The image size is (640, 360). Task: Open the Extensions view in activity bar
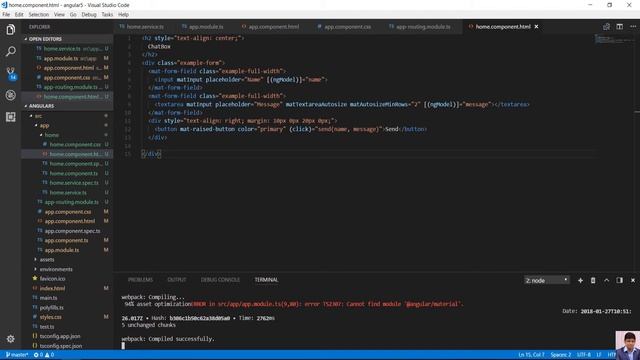11,117
